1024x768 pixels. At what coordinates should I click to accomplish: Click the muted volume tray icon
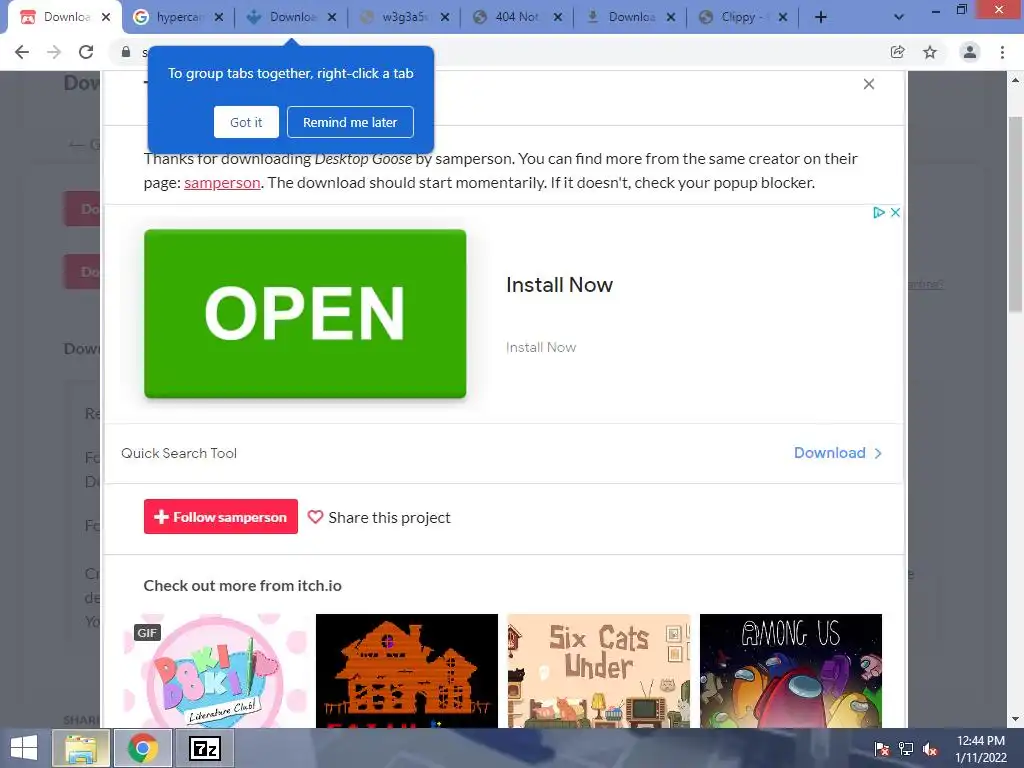tap(930, 749)
